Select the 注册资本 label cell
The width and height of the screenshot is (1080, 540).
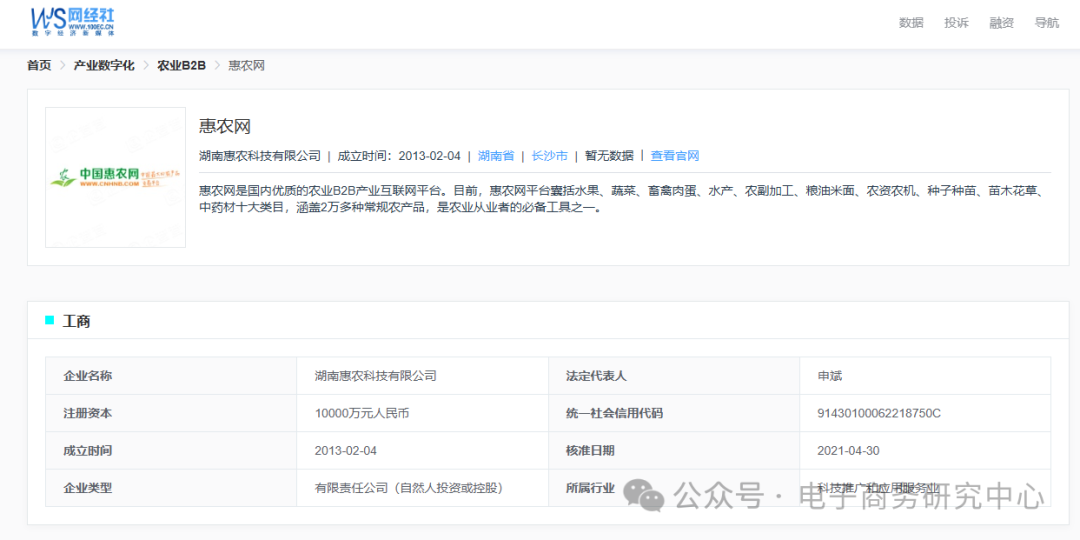pos(171,413)
